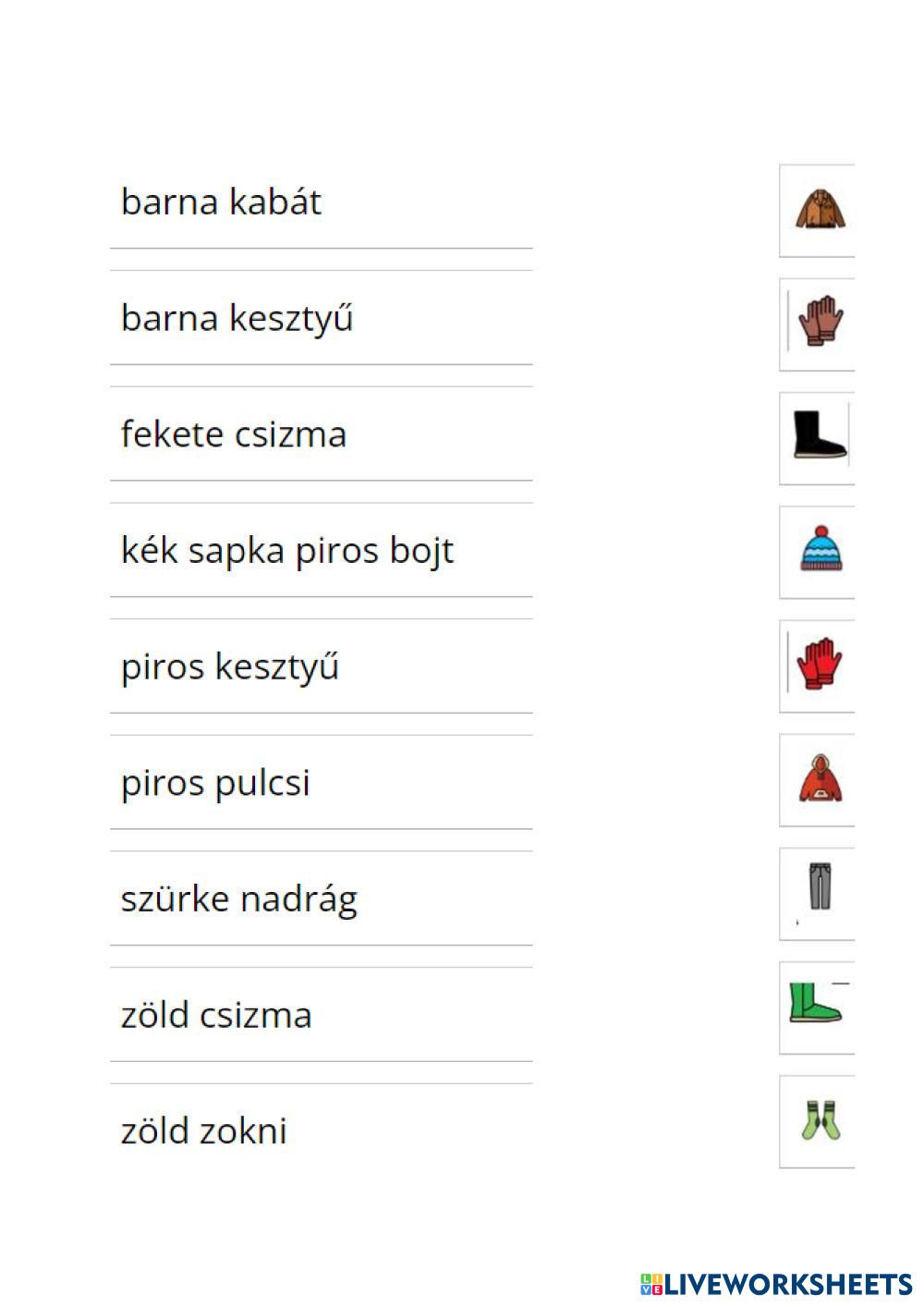
Task: Click the 'barna kabát' label
Action: tap(221, 202)
